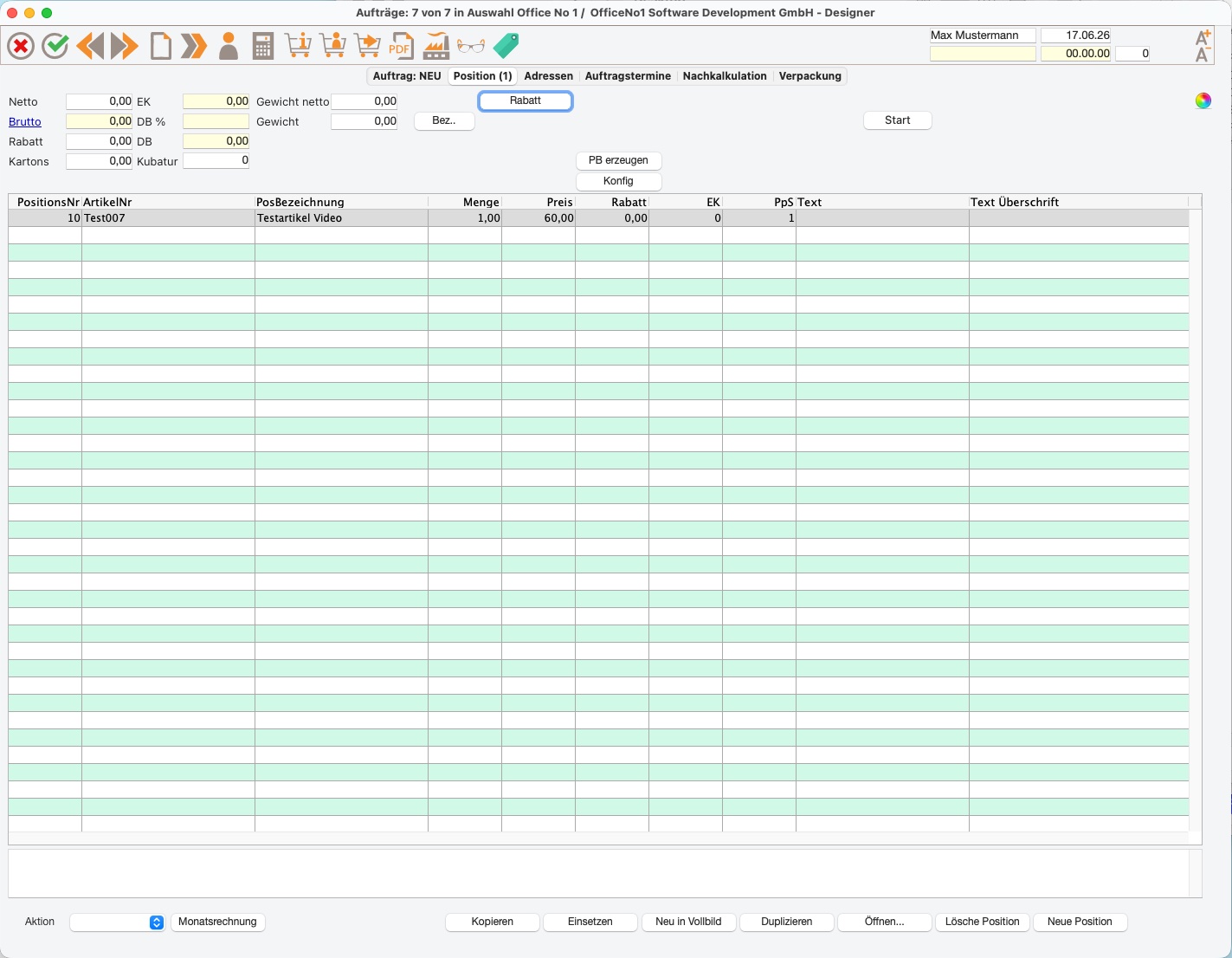This screenshot has width=1232, height=958.
Task: Click the blank page new document icon
Action: pyautogui.click(x=161, y=46)
